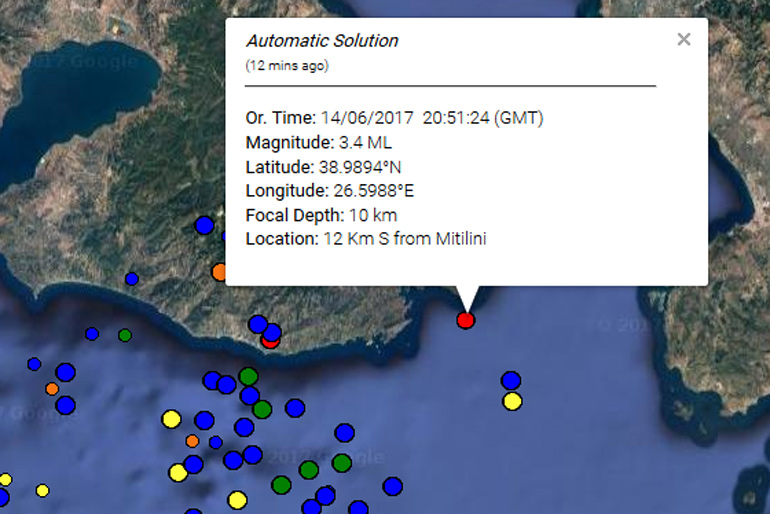The height and width of the screenshot is (514, 770).
Task: Click blue marker peeking from popup's left edge
Action: pos(205,225)
